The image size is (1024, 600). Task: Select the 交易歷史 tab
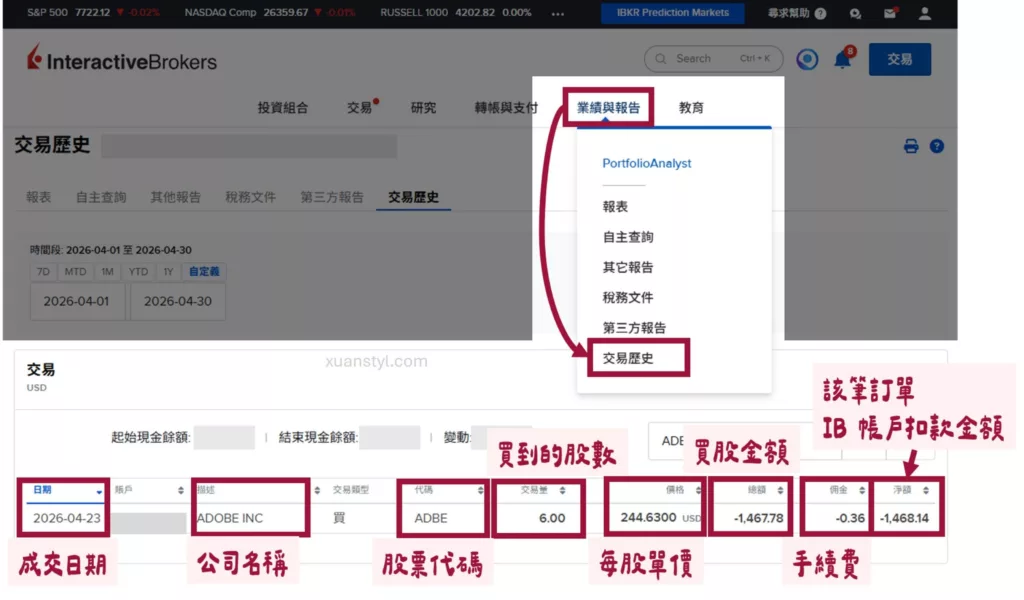pyautogui.click(x=413, y=197)
